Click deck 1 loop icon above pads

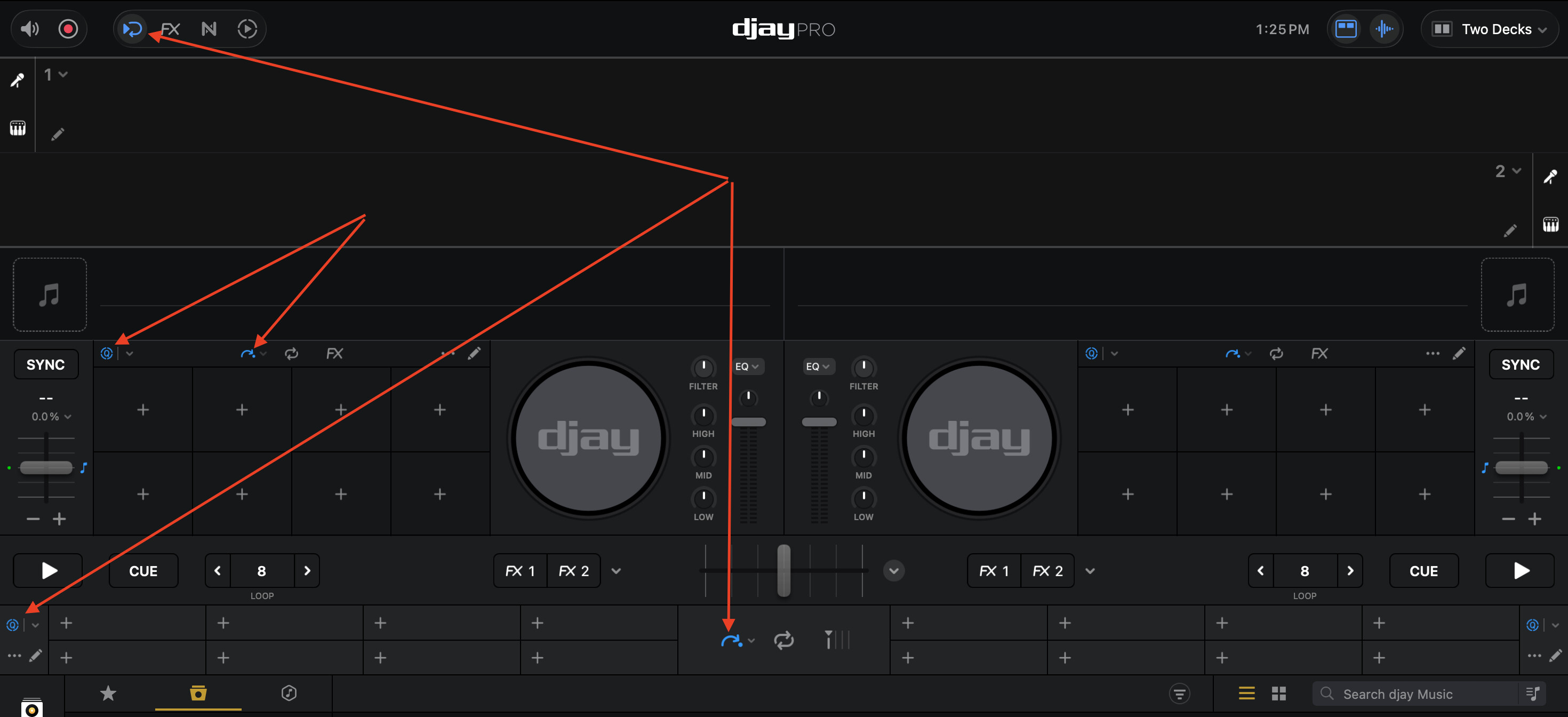pyautogui.click(x=292, y=354)
